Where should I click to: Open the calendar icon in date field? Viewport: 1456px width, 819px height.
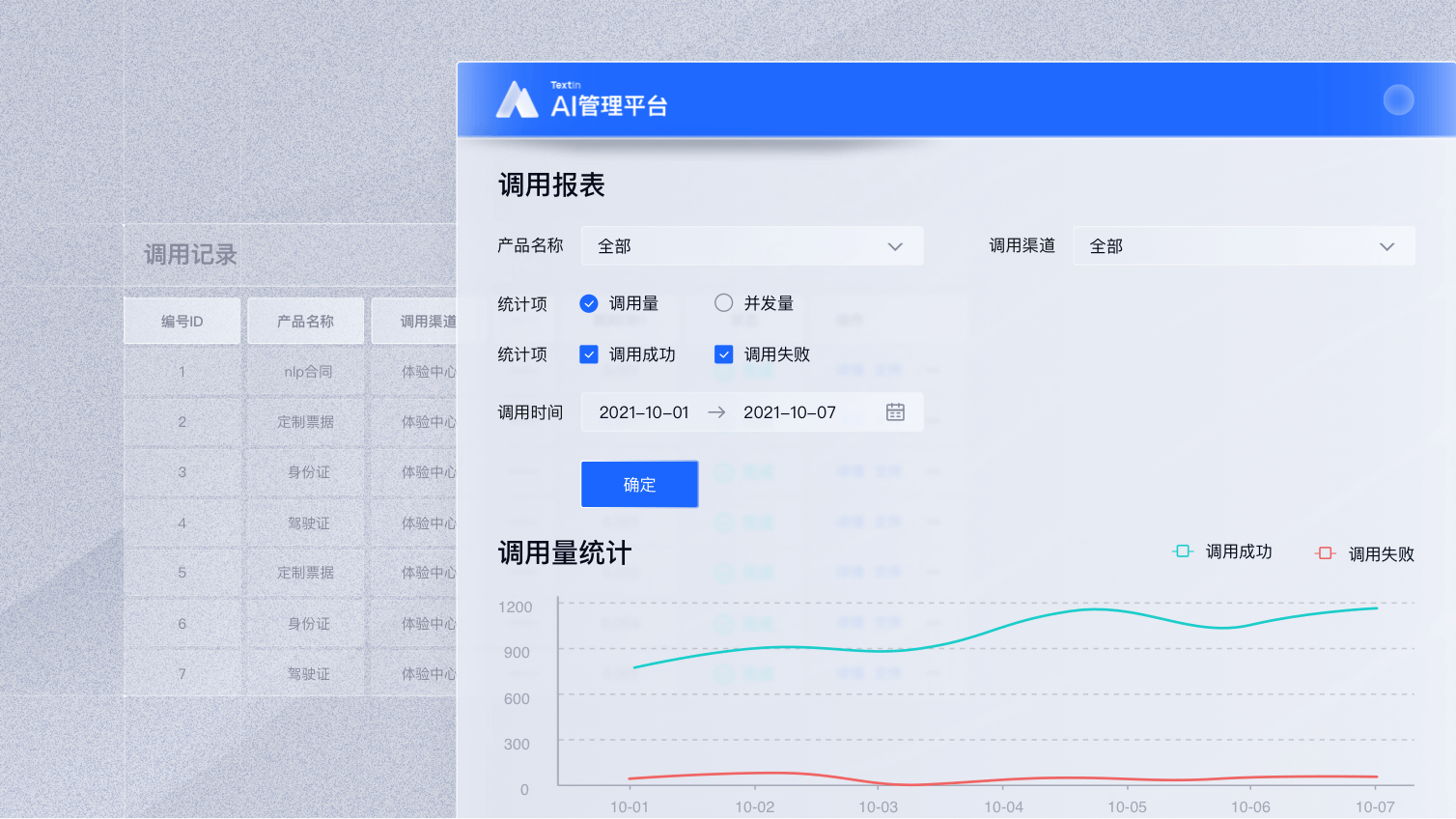pos(895,412)
